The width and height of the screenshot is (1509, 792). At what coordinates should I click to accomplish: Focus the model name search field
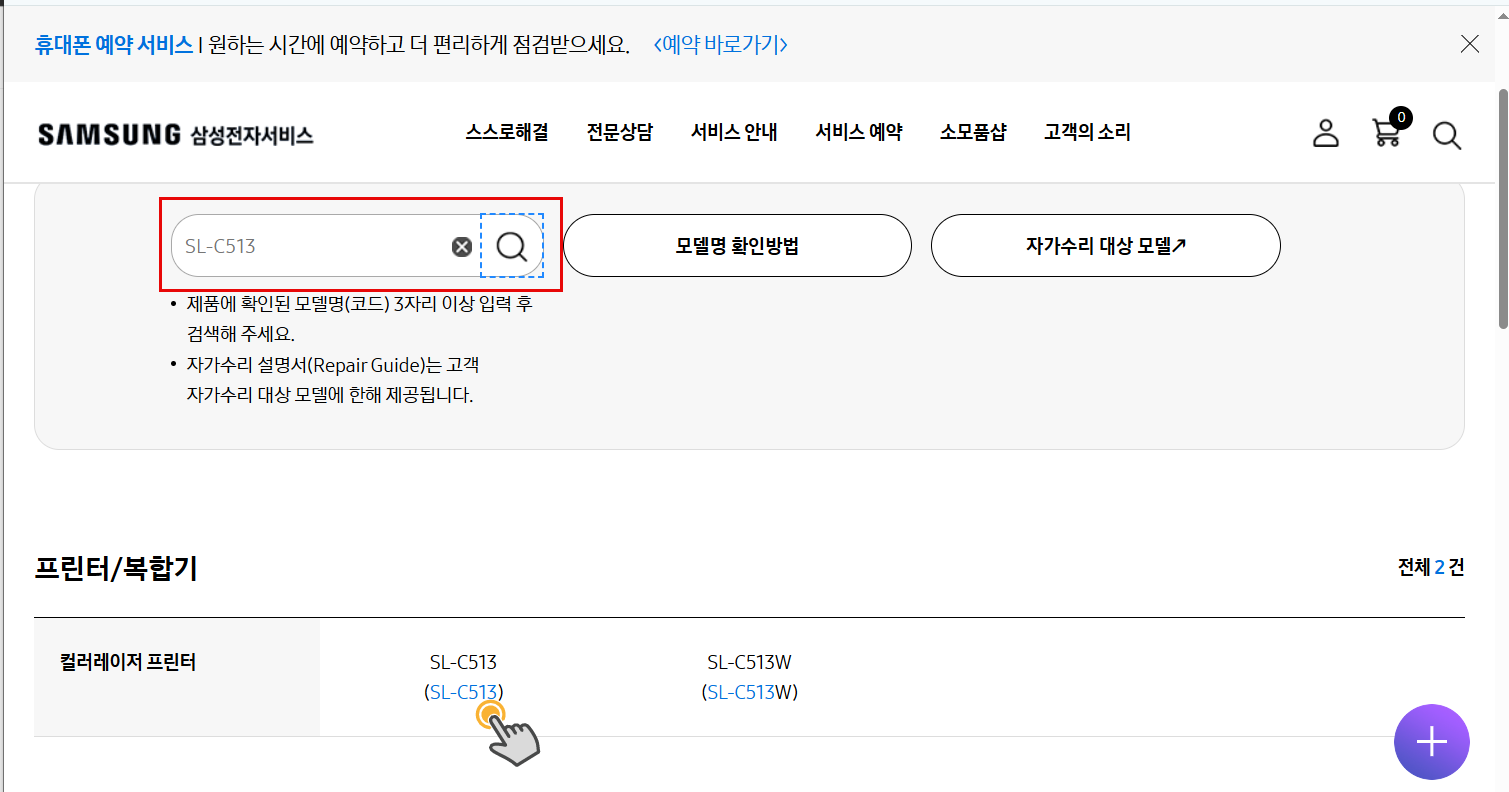[310, 246]
